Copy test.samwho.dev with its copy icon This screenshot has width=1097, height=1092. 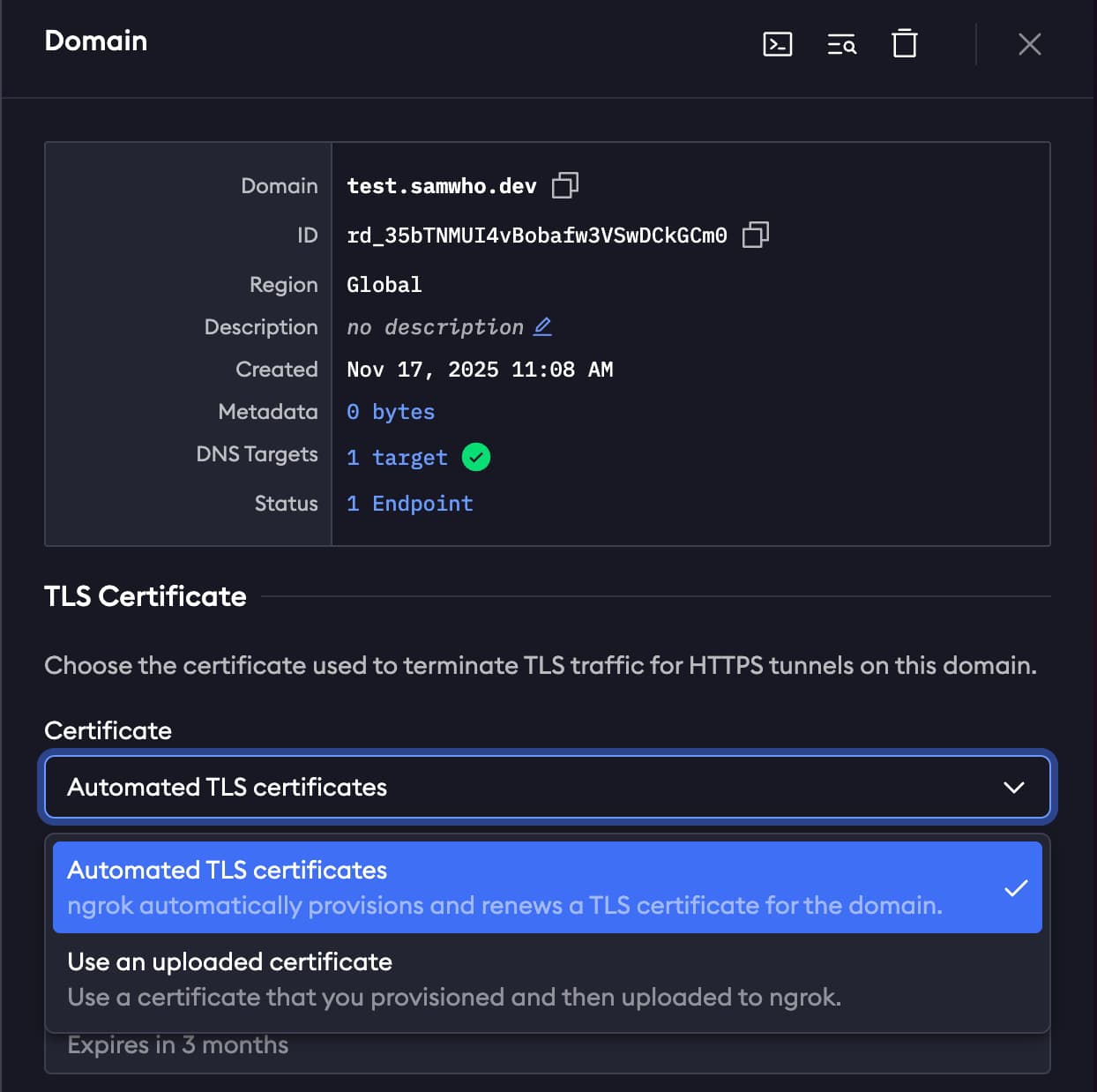point(566,185)
